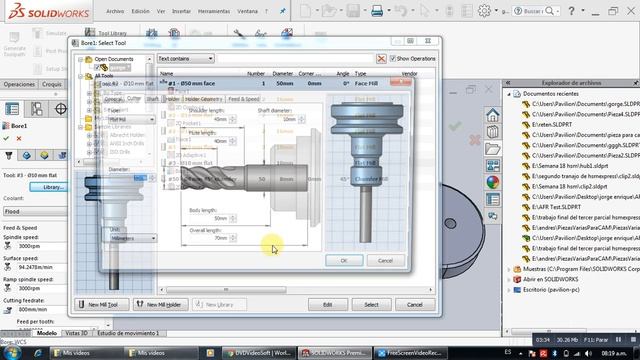
Task: Expand the Abrir en SOLIDWORKS node
Action: [x=509, y=280]
